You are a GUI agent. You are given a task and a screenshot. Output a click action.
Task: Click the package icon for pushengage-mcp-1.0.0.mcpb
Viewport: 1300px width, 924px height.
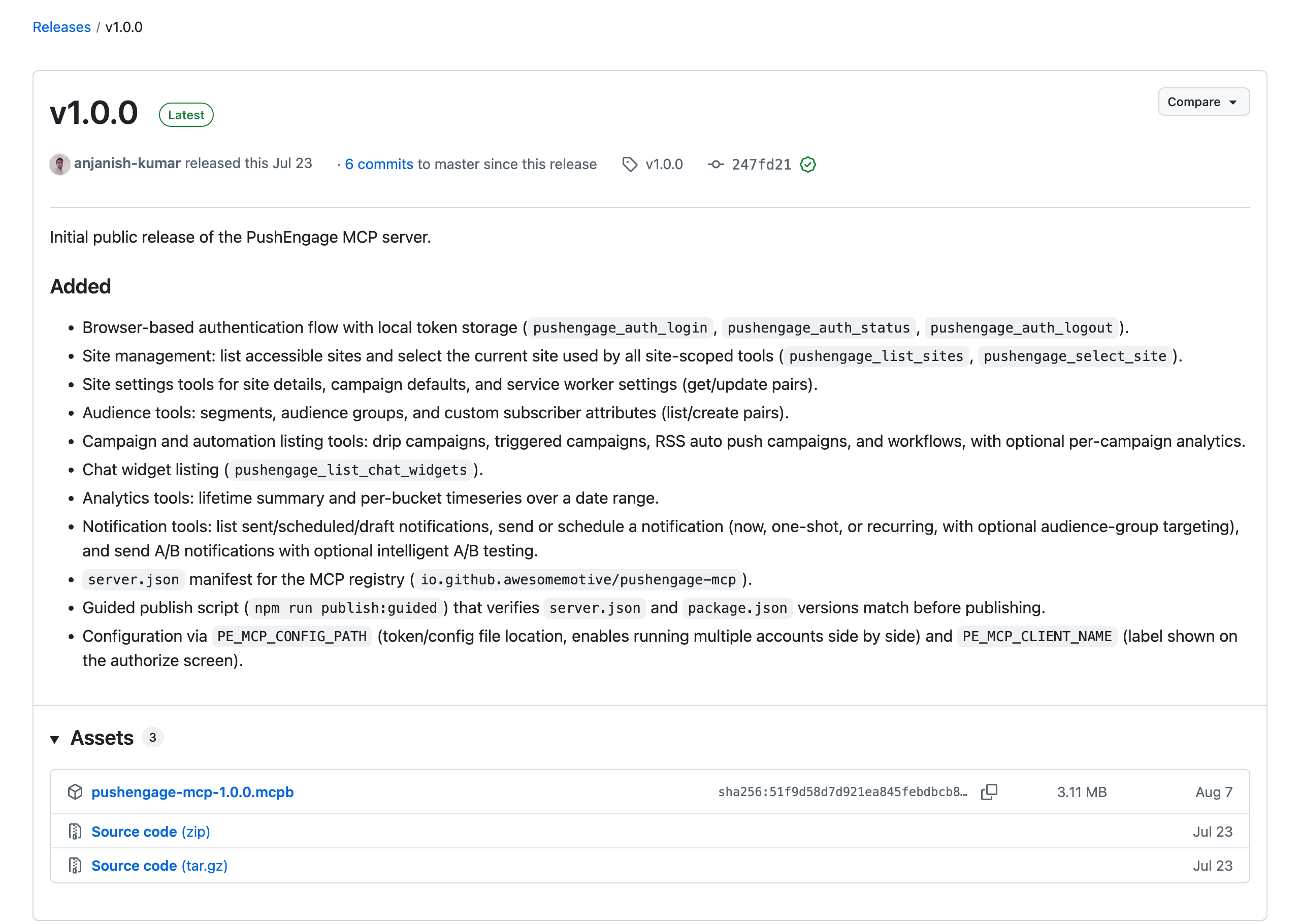pos(75,791)
